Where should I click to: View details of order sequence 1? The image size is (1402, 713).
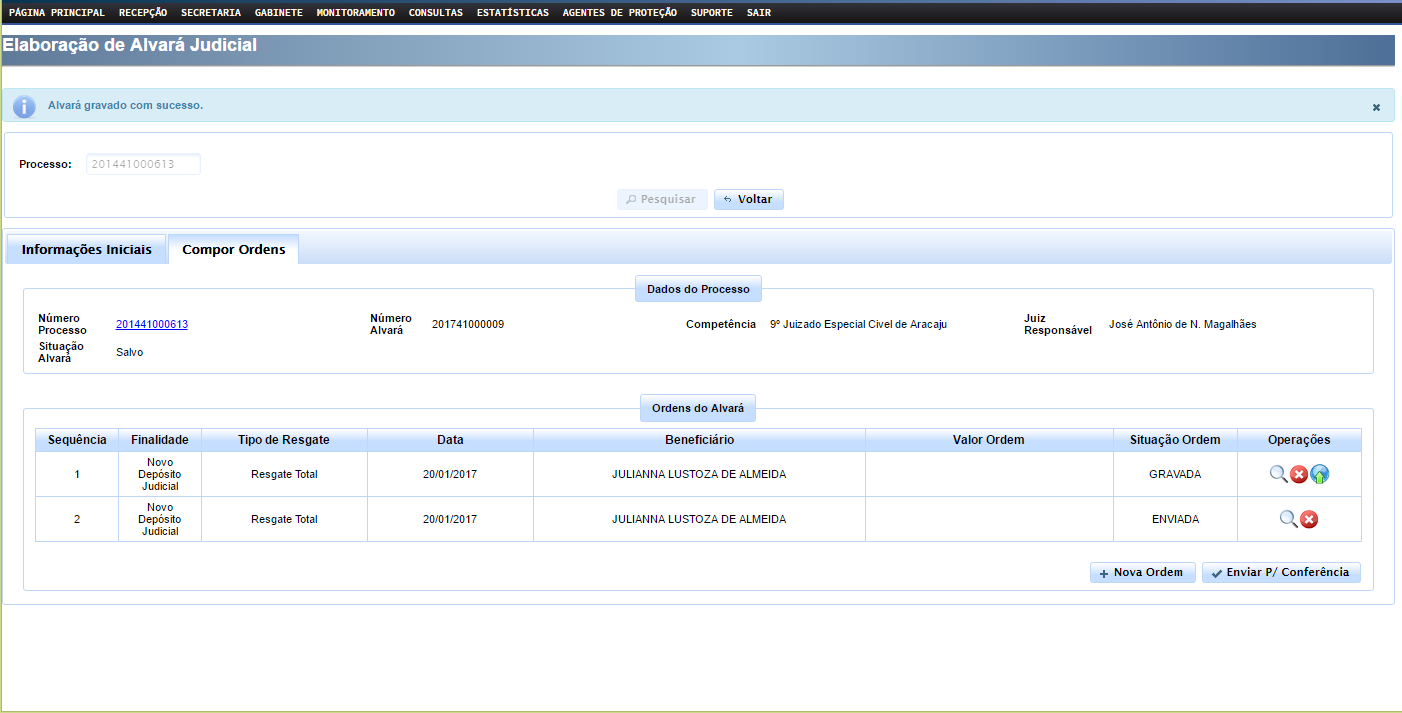tap(1278, 474)
